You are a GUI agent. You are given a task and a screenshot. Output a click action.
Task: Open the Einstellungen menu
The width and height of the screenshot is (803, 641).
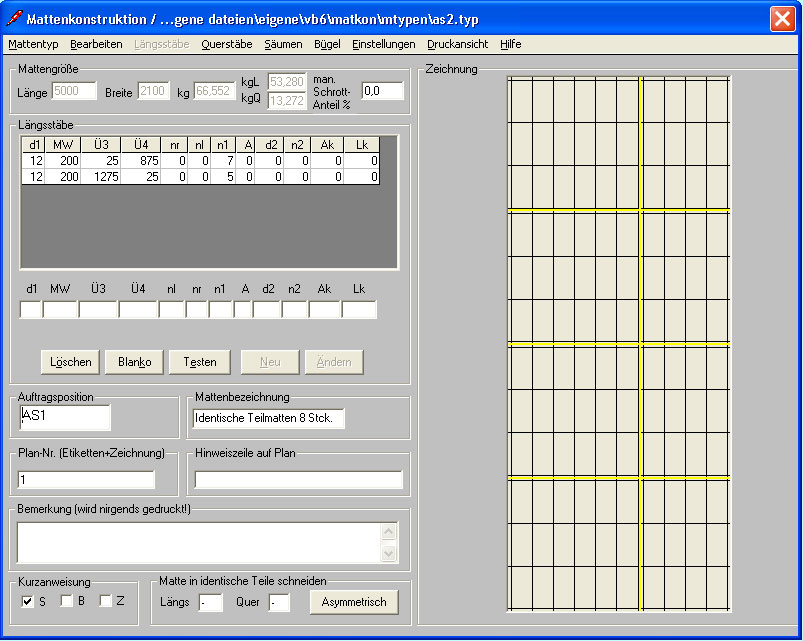384,44
